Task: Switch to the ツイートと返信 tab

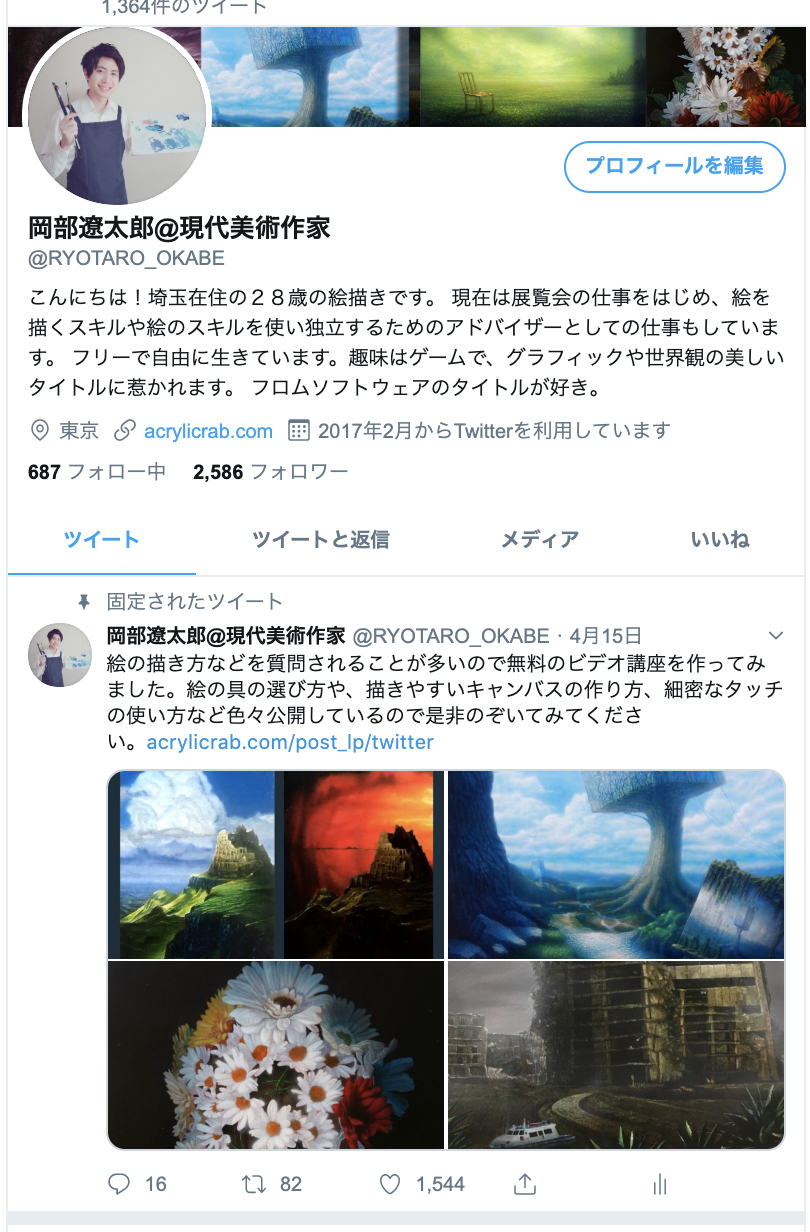Action: 320,540
